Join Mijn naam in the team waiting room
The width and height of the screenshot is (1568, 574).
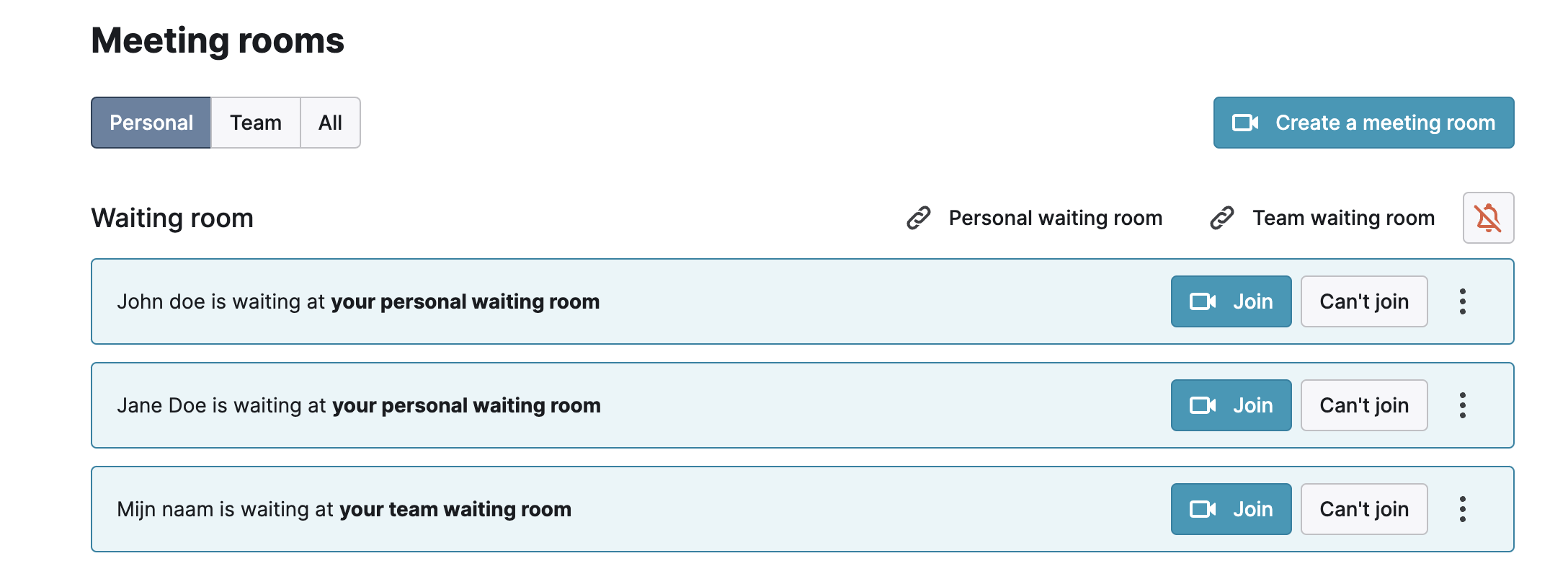point(1231,509)
